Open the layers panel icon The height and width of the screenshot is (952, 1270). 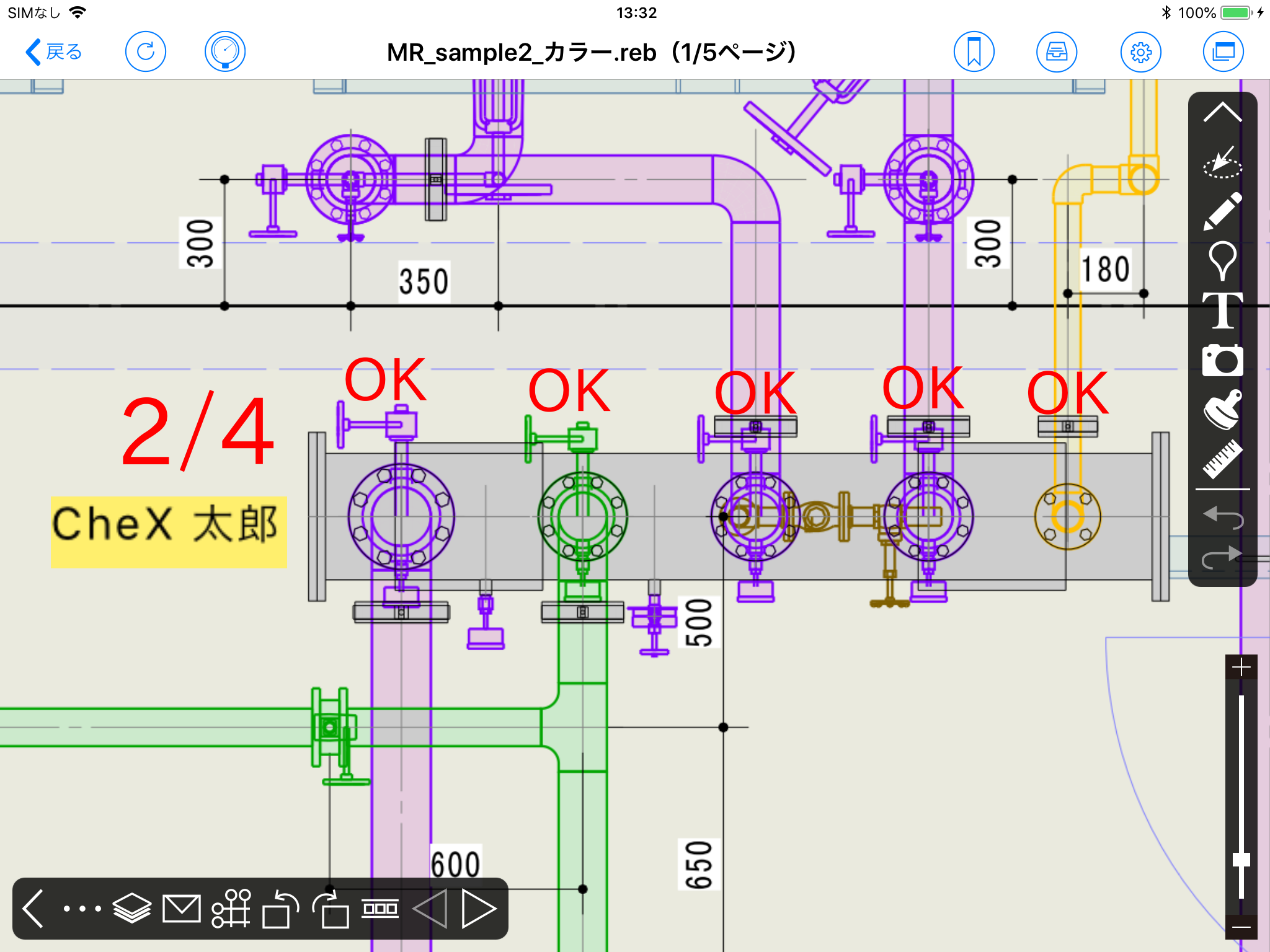(132, 909)
